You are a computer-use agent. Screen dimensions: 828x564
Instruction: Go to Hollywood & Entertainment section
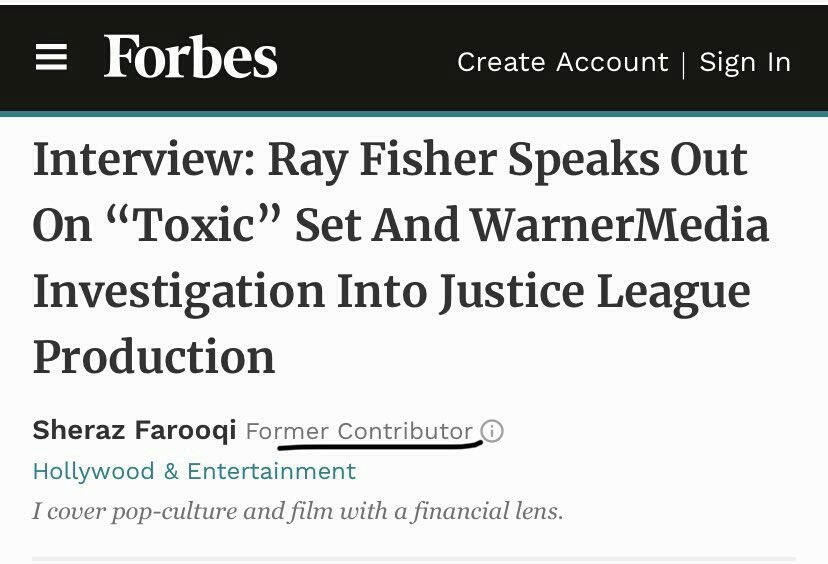click(x=194, y=471)
